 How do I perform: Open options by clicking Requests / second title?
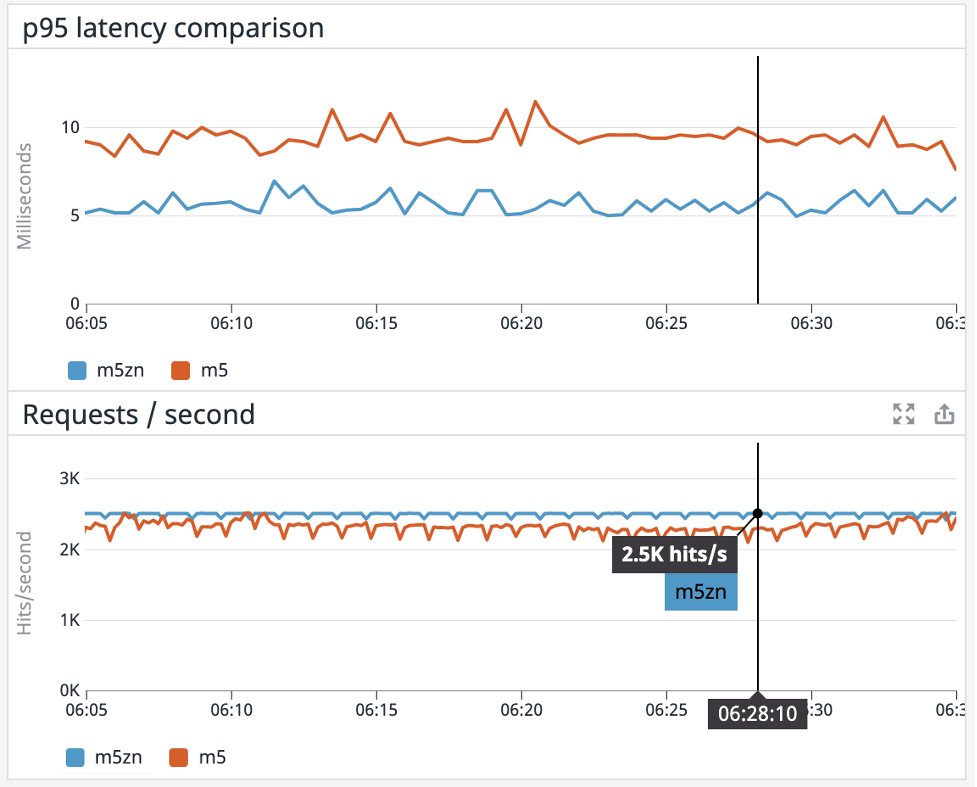click(140, 414)
